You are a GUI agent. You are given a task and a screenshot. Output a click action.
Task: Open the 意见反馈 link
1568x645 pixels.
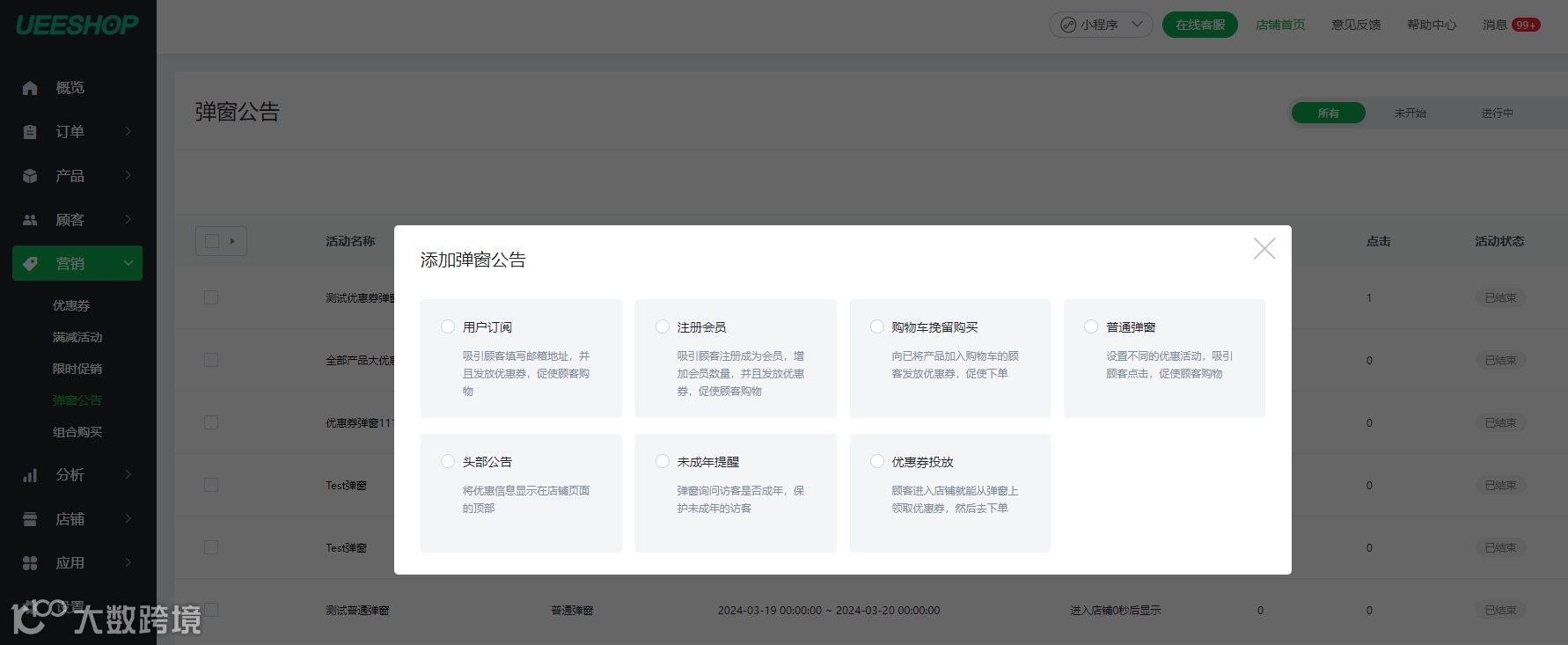1356,25
